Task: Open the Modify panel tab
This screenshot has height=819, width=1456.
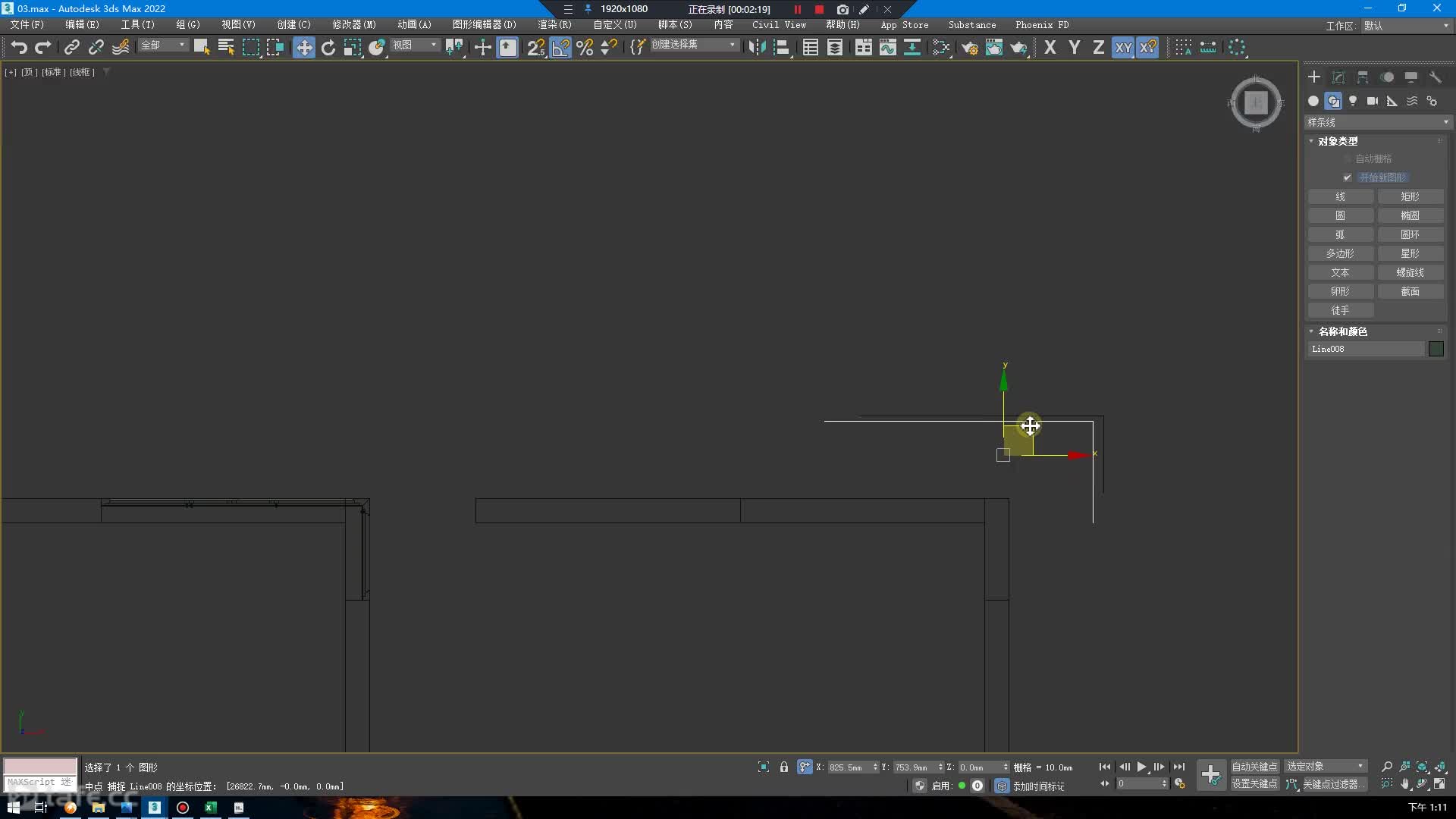Action: click(x=1338, y=77)
